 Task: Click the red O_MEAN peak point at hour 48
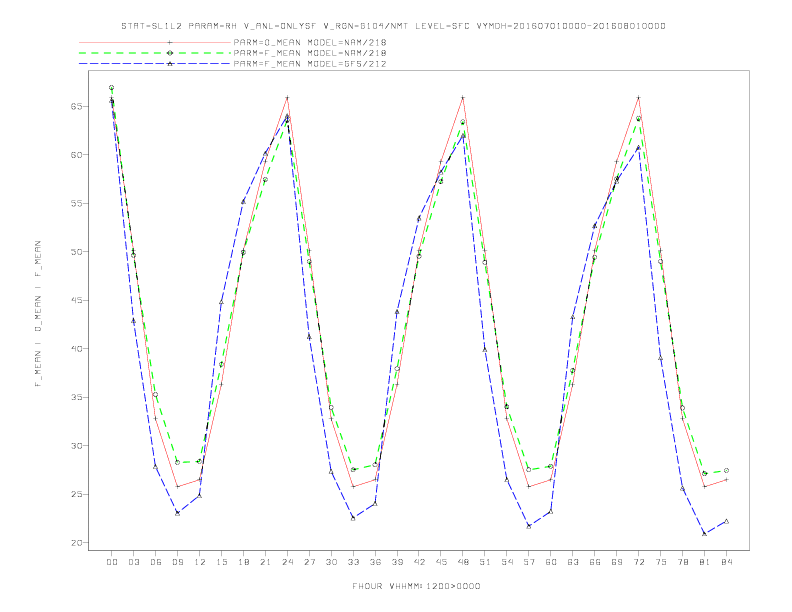[463, 97]
